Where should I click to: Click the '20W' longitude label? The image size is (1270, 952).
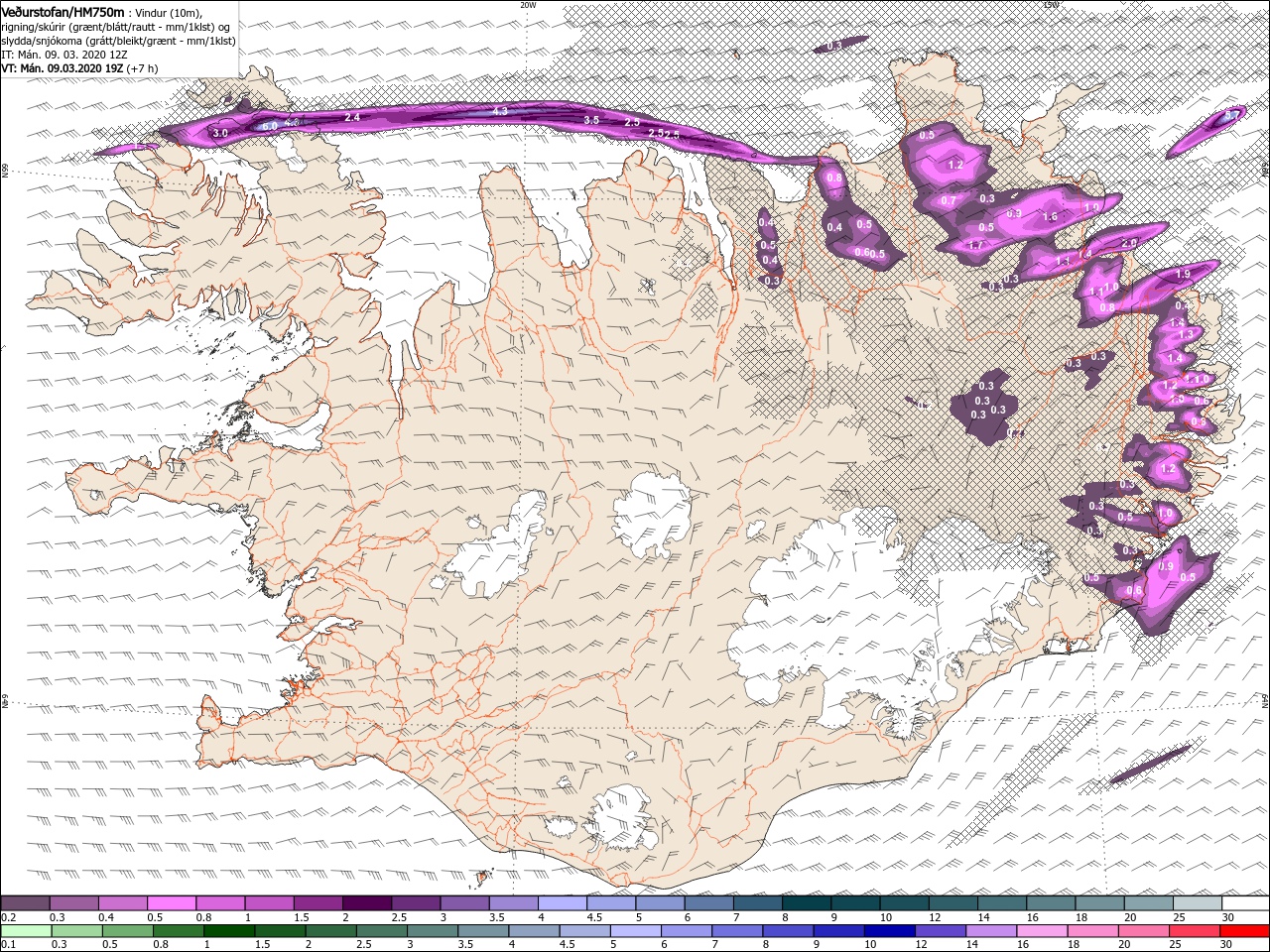(528, 5)
